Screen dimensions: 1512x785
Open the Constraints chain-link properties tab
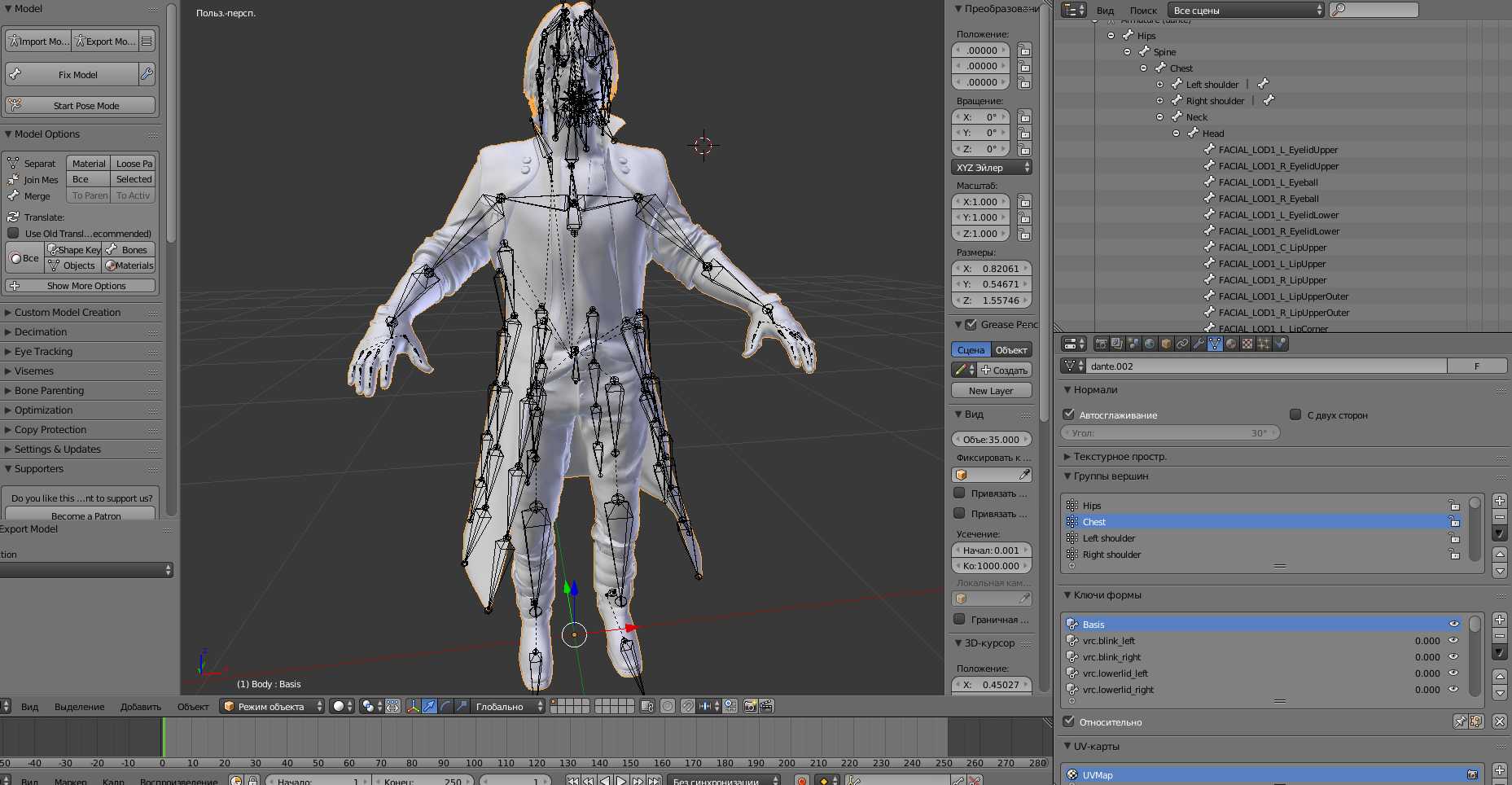coord(1182,344)
